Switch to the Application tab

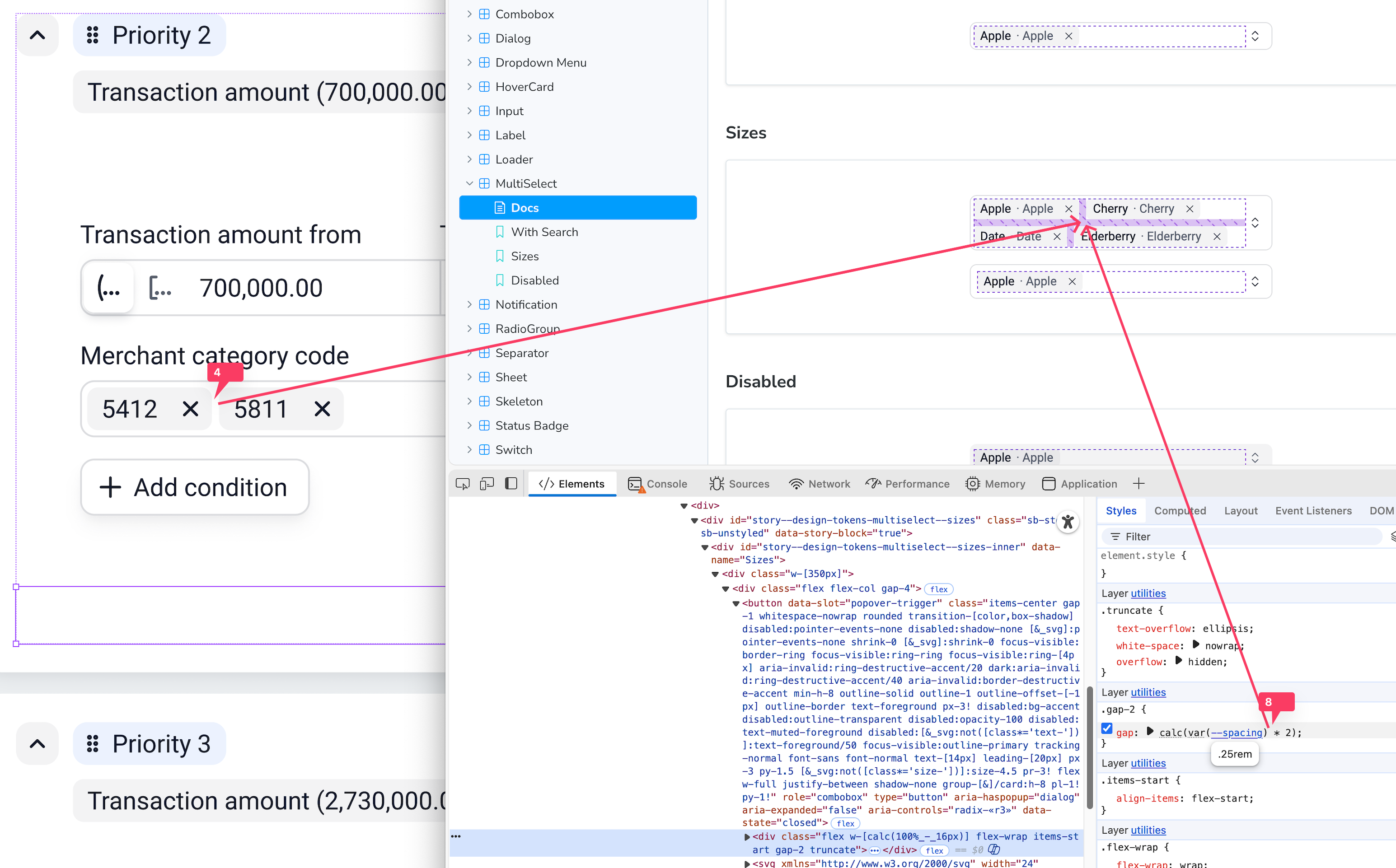1080,484
